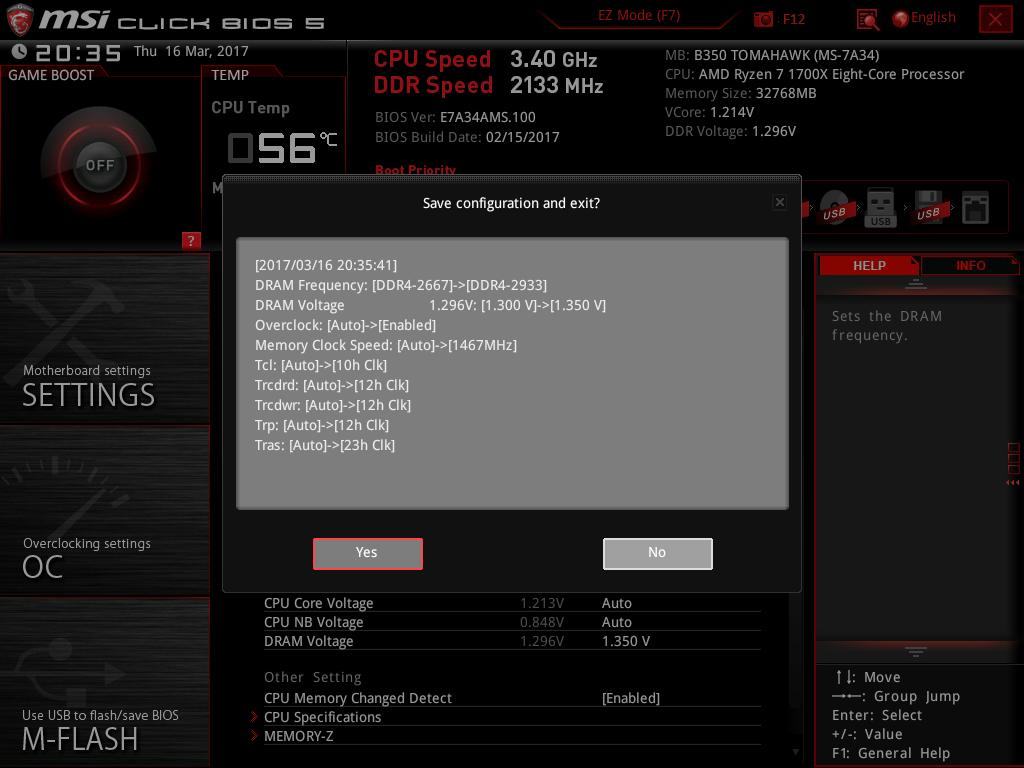Select the INFO tab
Screen dimensions: 1024x768
970,266
